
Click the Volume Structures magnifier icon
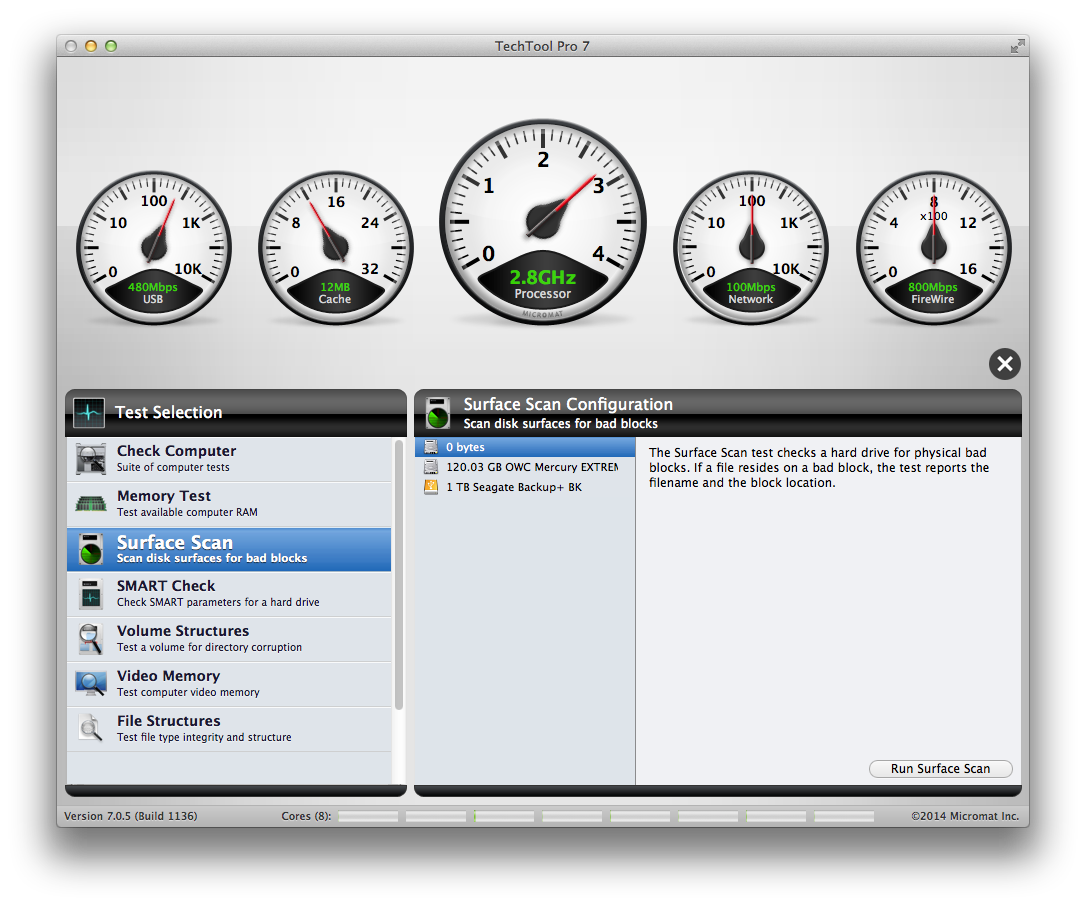tap(91, 639)
